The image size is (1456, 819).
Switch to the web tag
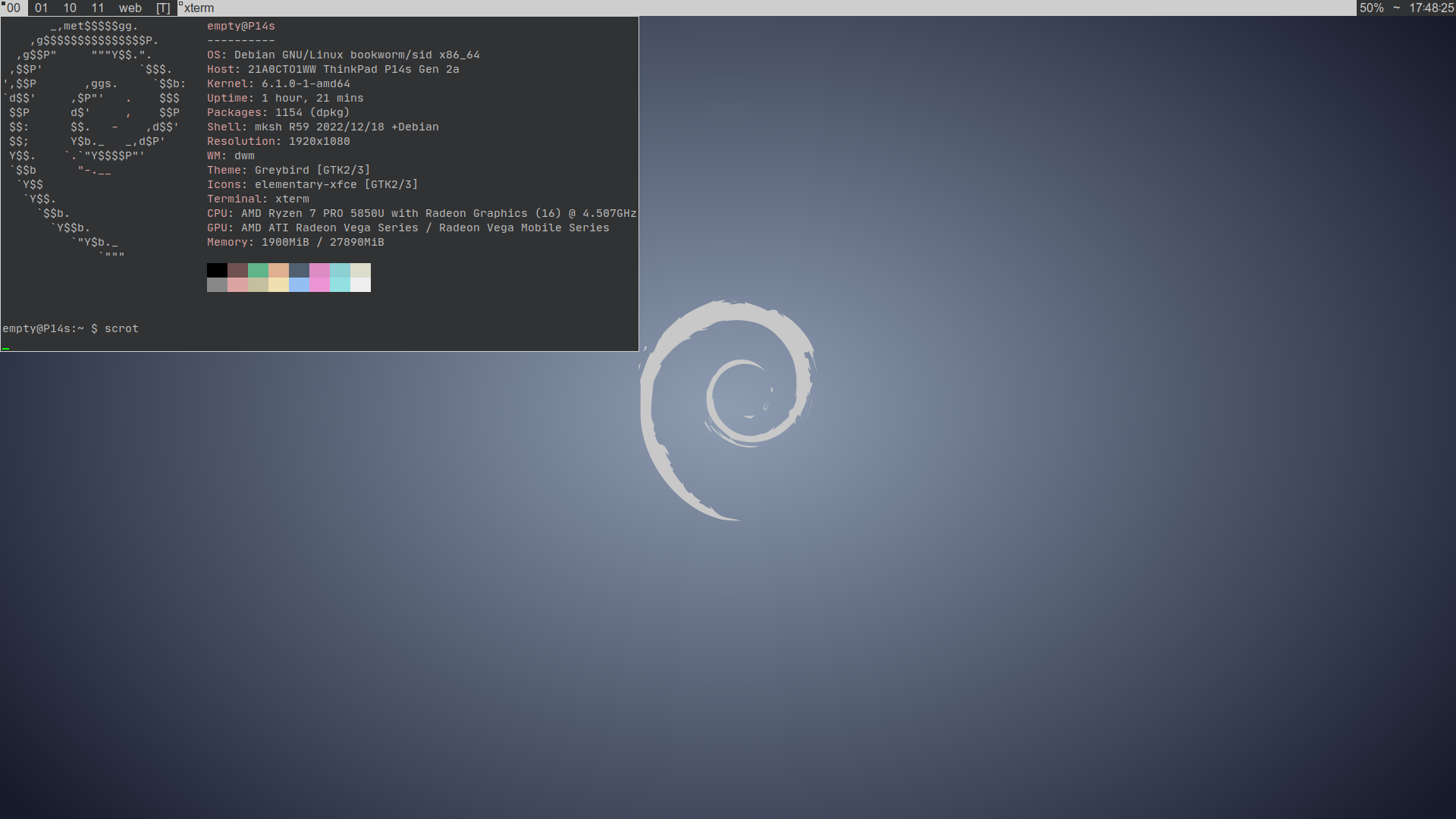tap(130, 8)
